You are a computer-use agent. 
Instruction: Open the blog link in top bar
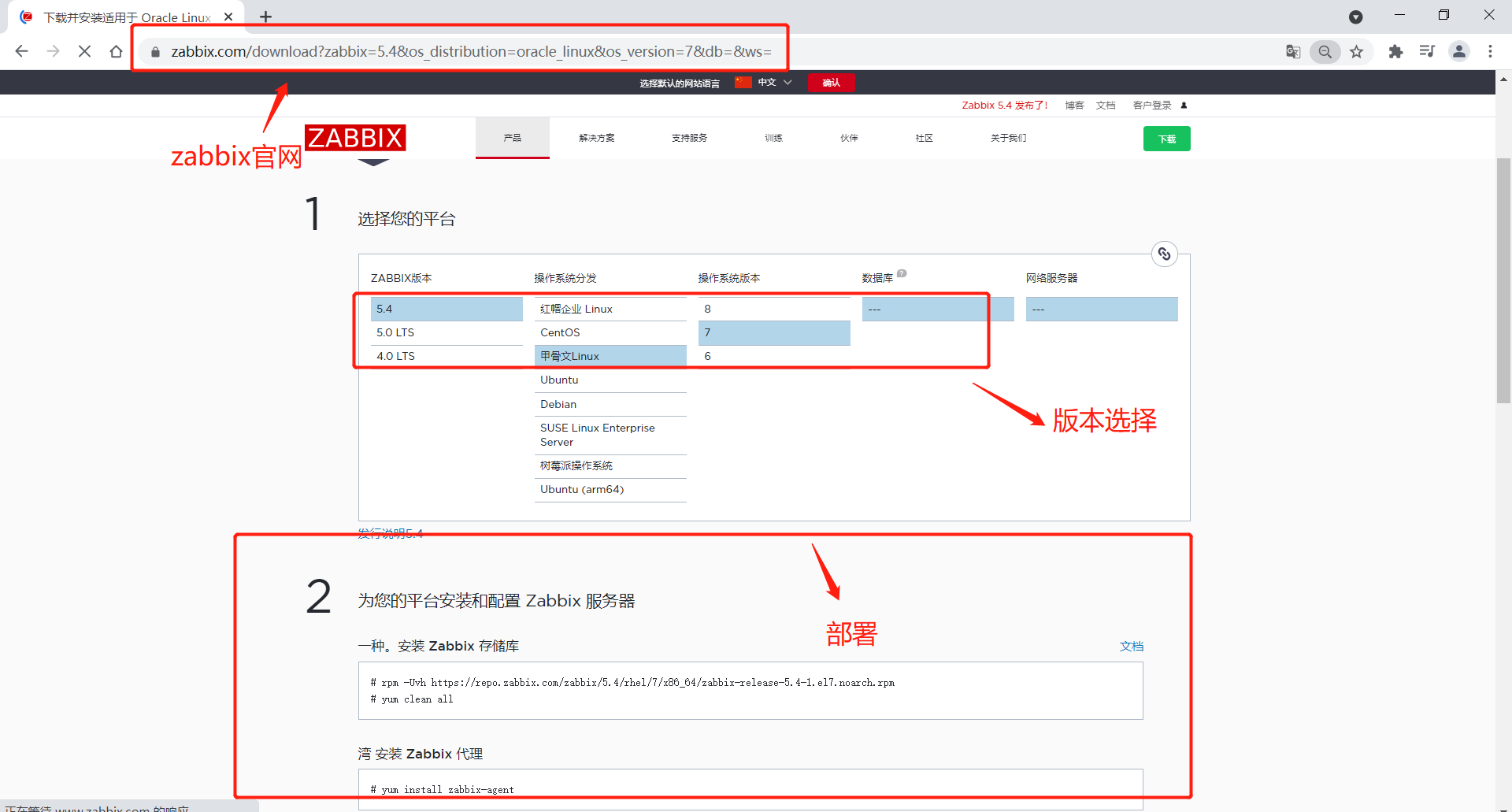click(x=1074, y=105)
